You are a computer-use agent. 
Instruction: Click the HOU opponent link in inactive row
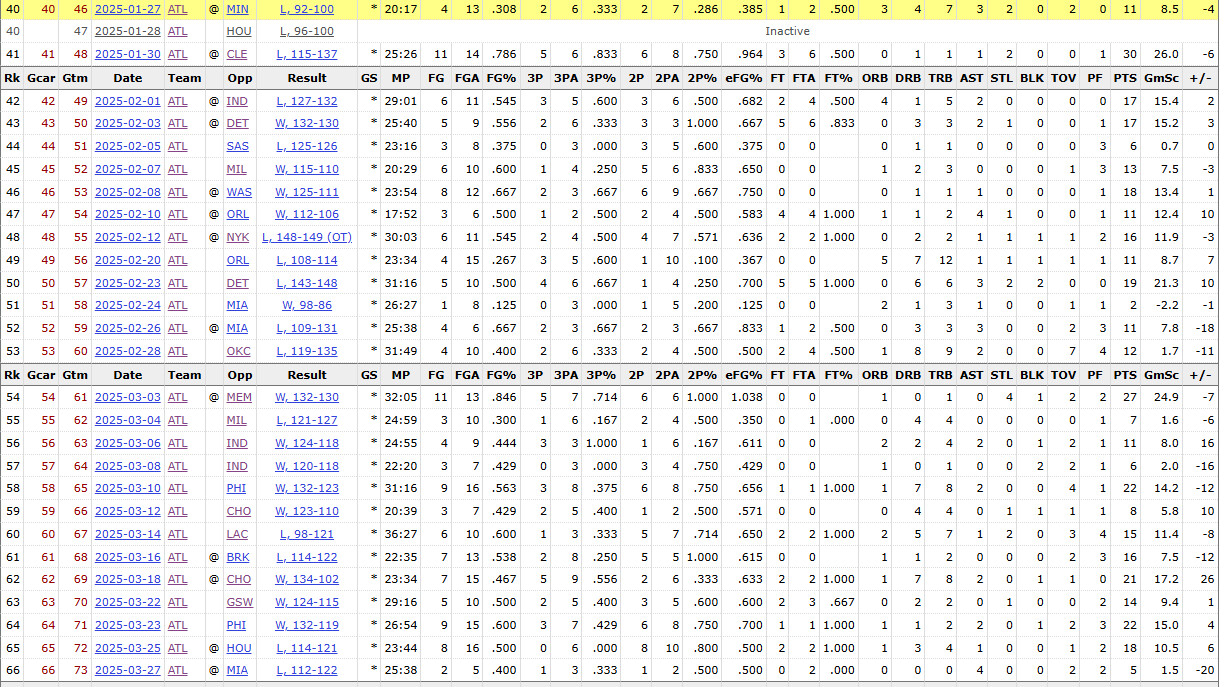(238, 31)
